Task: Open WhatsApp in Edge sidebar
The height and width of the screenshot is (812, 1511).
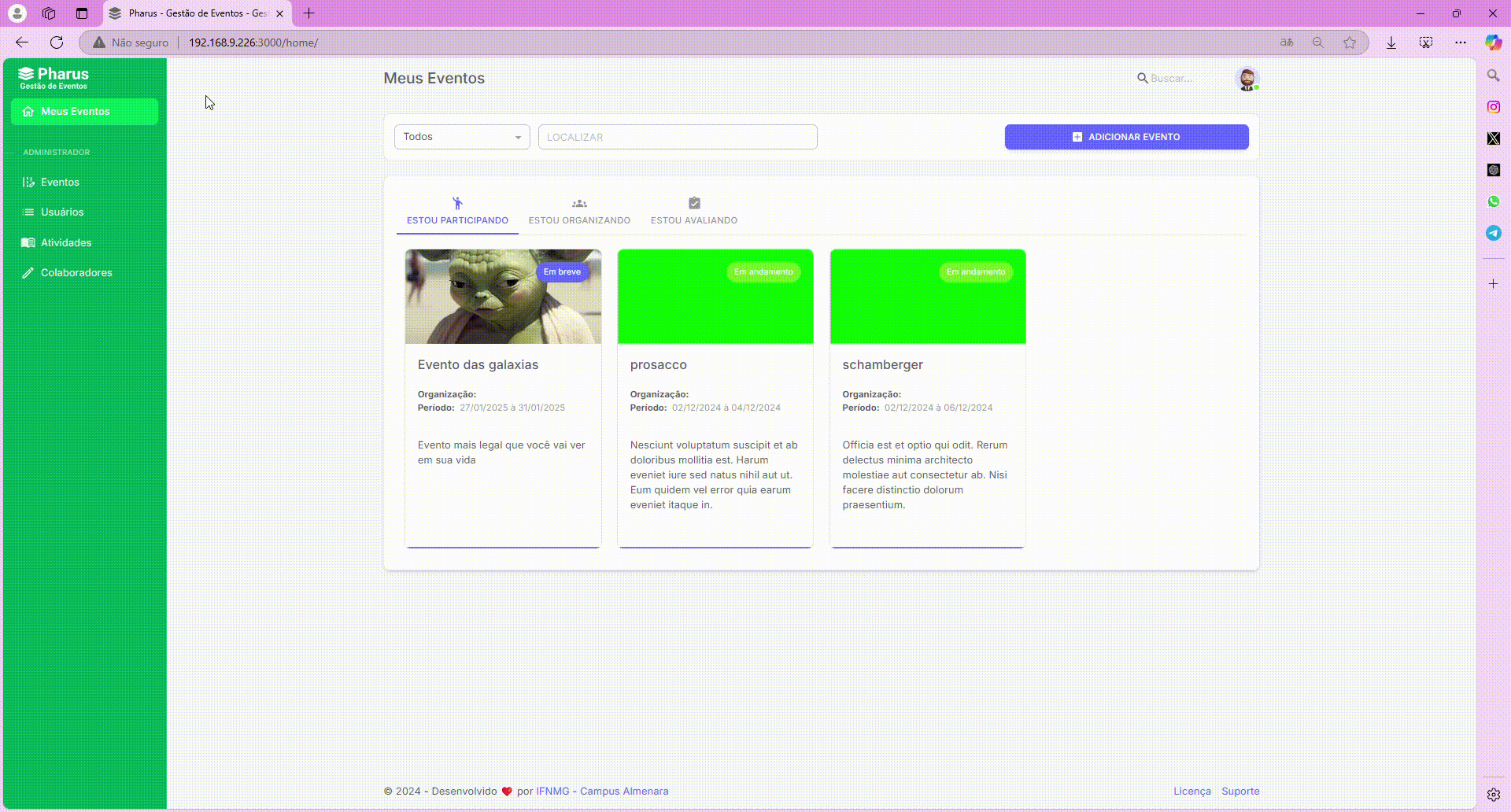Action: point(1494,201)
